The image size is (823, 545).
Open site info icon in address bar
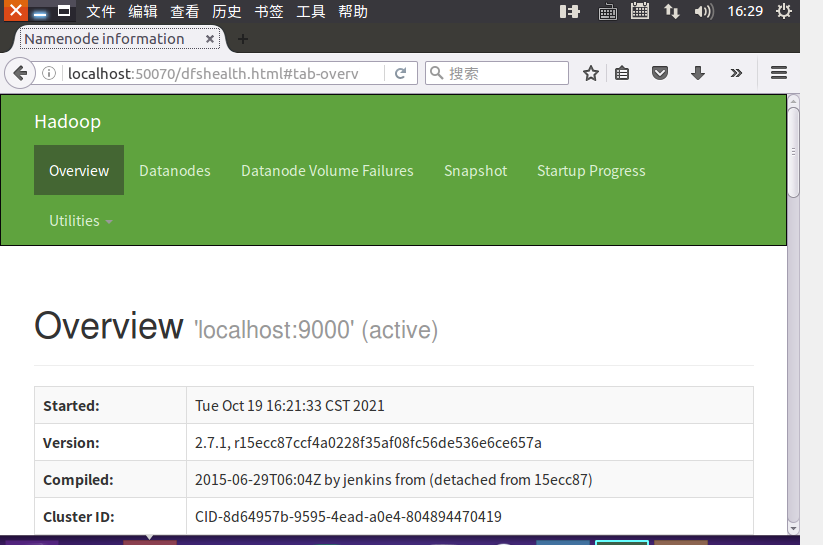pyautogui.click(x=49, y=73)
